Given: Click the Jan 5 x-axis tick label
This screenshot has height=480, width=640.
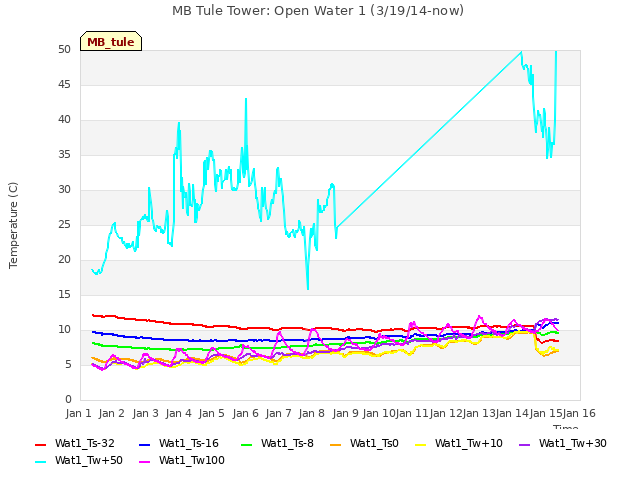Looking at the screenshot, I should click(x=211, y=413).
